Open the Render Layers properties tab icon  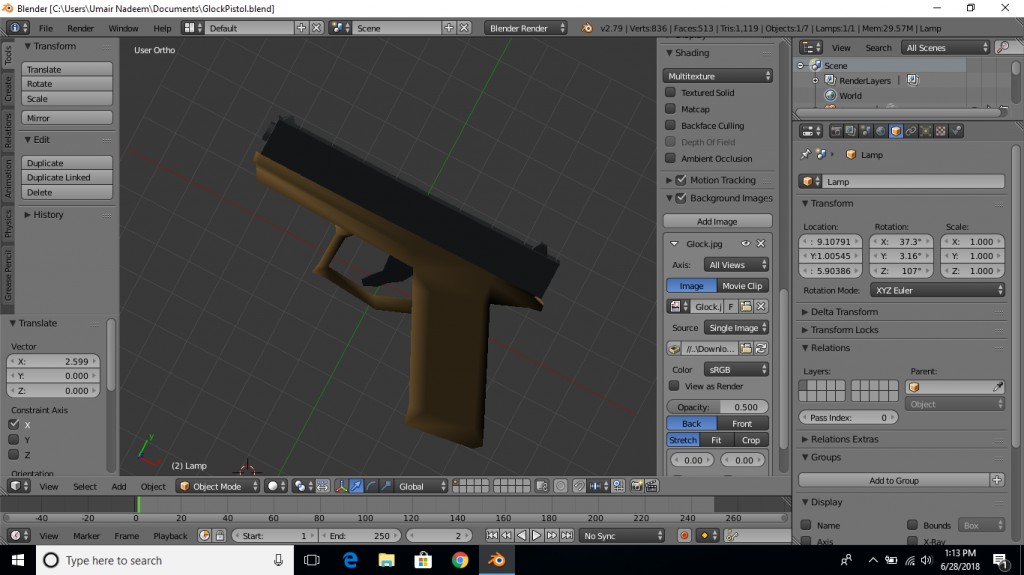(x=850, y=131)
